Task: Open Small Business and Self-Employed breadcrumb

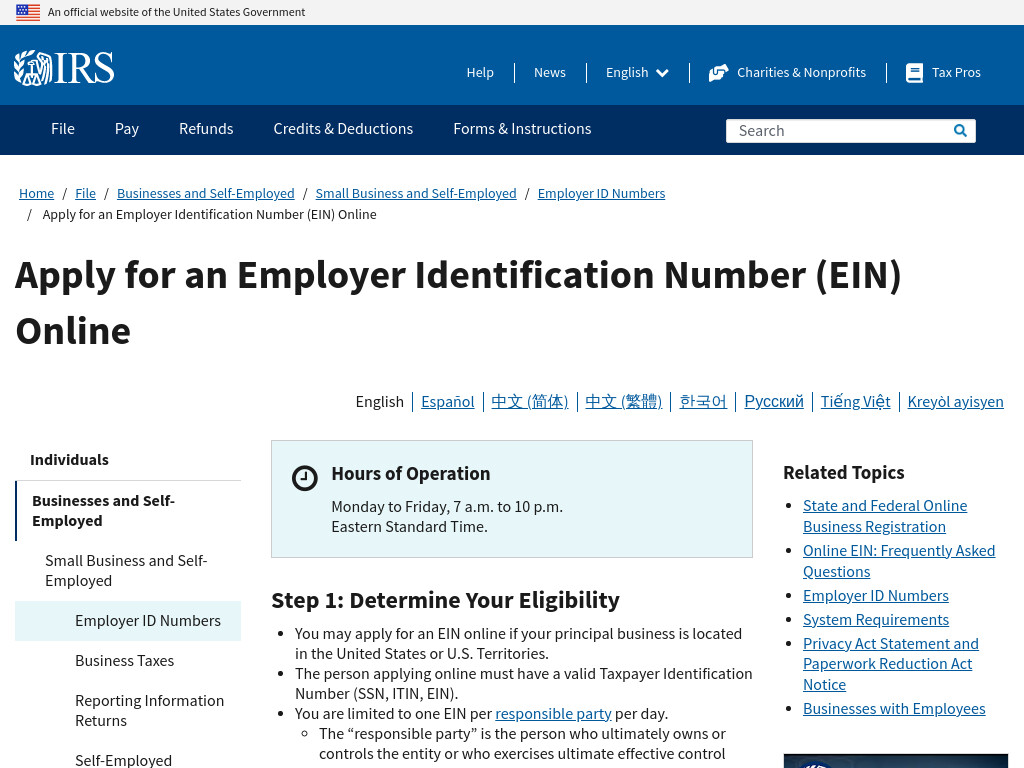Action: click(416, 193)
